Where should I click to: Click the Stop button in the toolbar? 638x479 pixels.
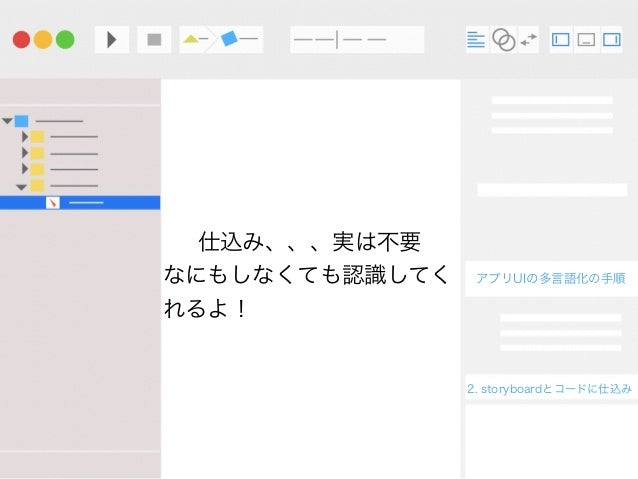(x=154, y=40)
